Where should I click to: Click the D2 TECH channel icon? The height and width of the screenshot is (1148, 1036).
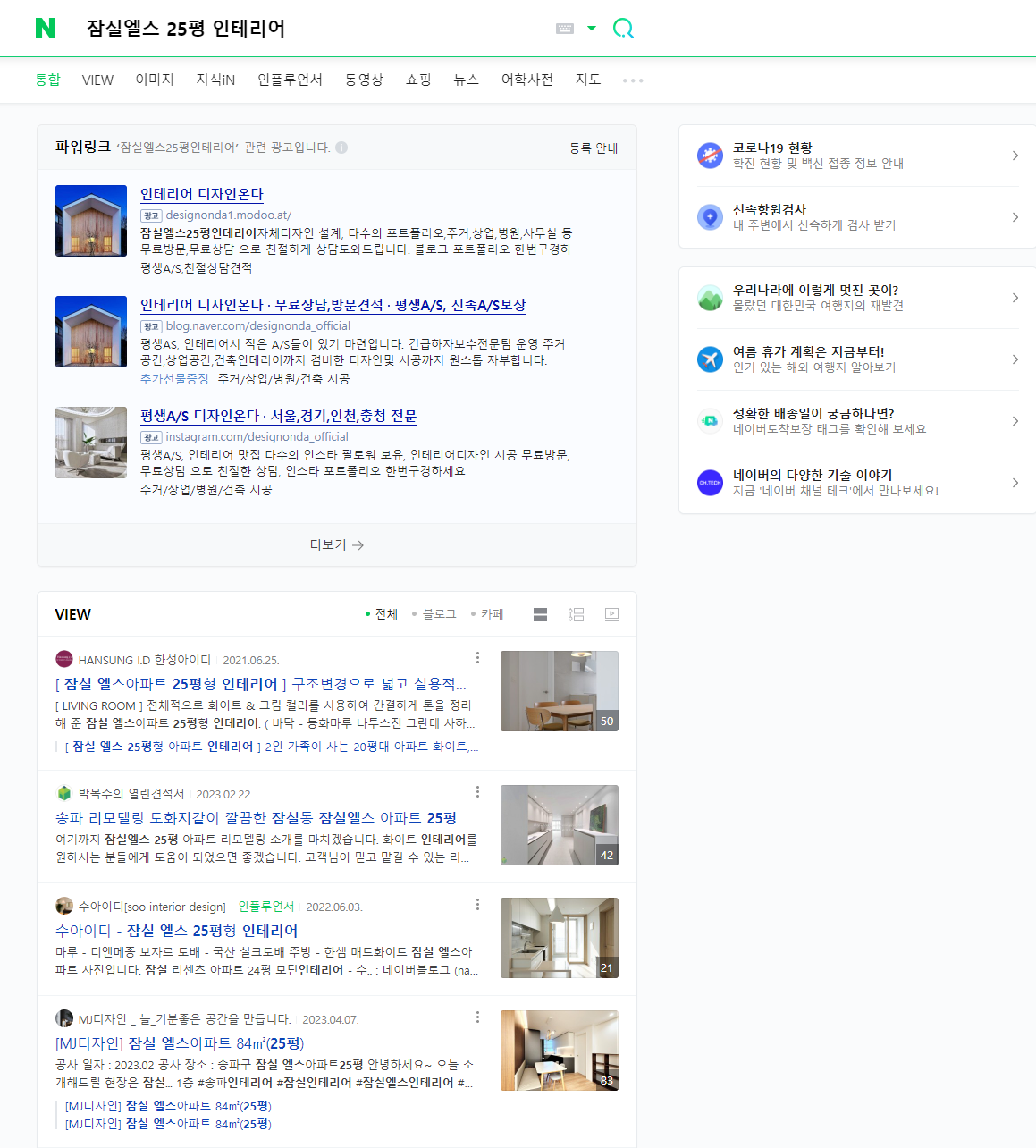710,483
